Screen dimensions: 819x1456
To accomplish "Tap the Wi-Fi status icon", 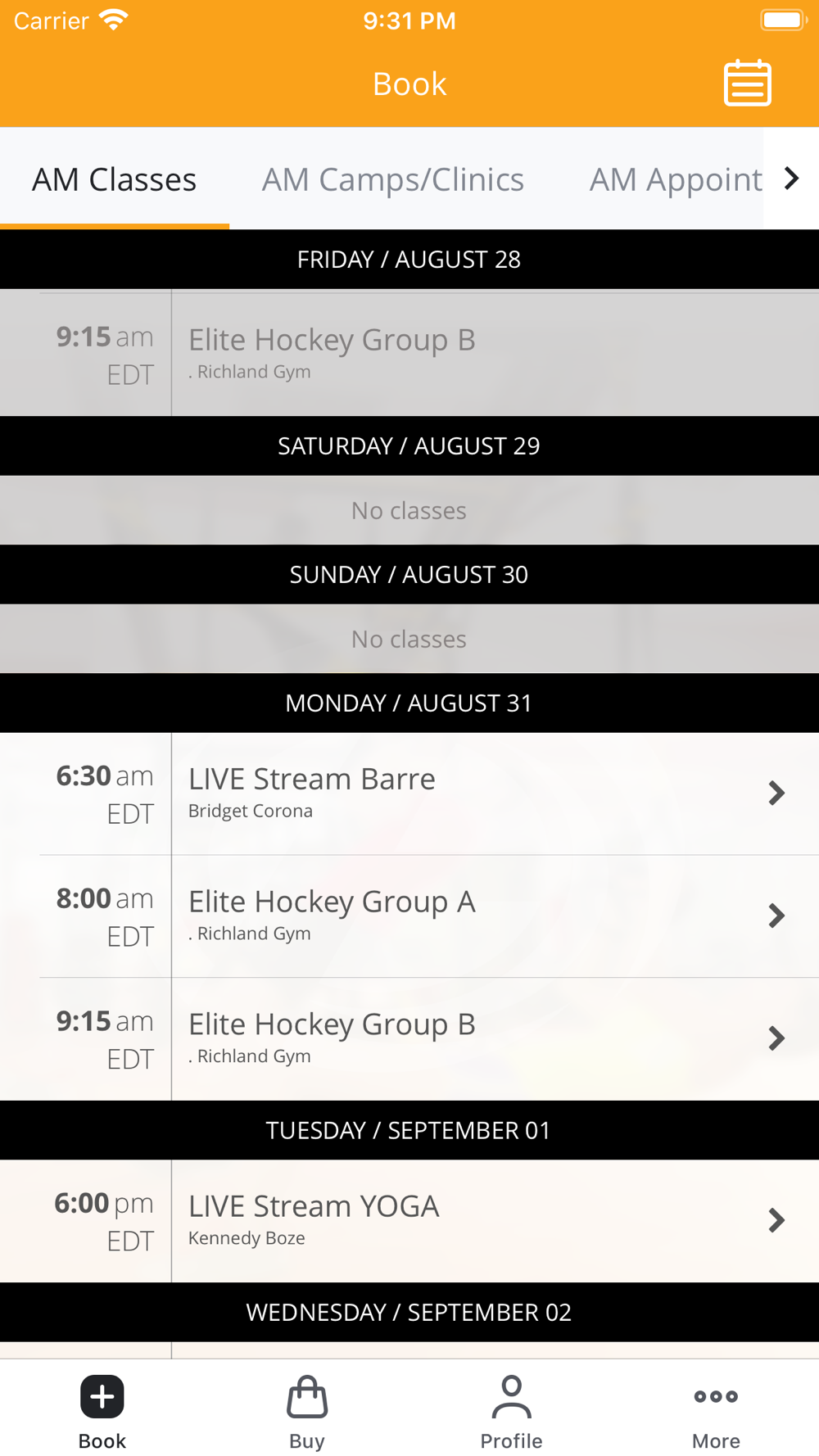I will (114, 20).
